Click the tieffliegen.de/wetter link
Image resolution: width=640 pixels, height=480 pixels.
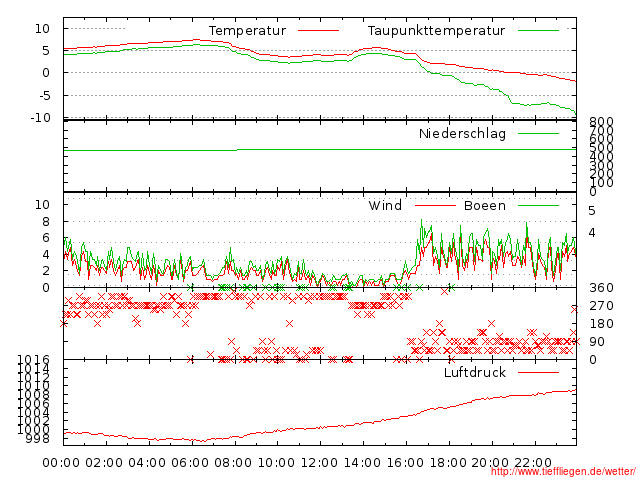pyautogui.click(x=563, y=472)
